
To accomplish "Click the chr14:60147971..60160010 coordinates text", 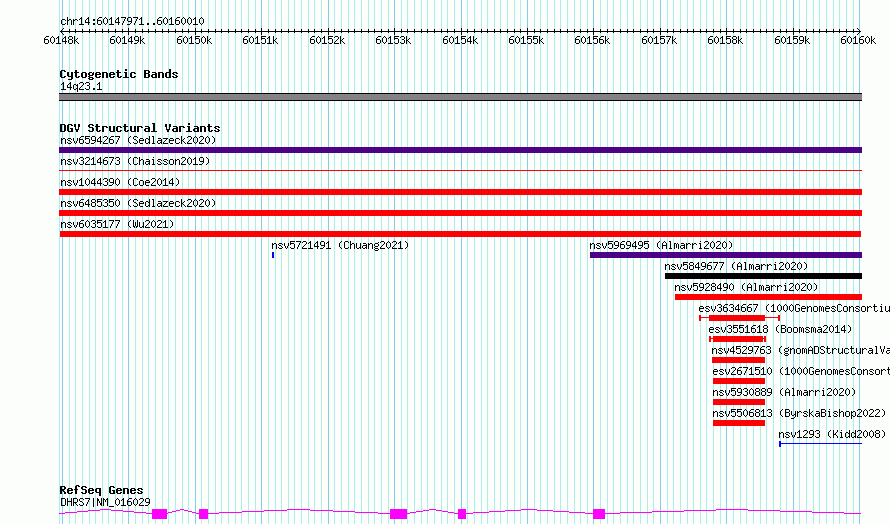I will tap(132, 21).
